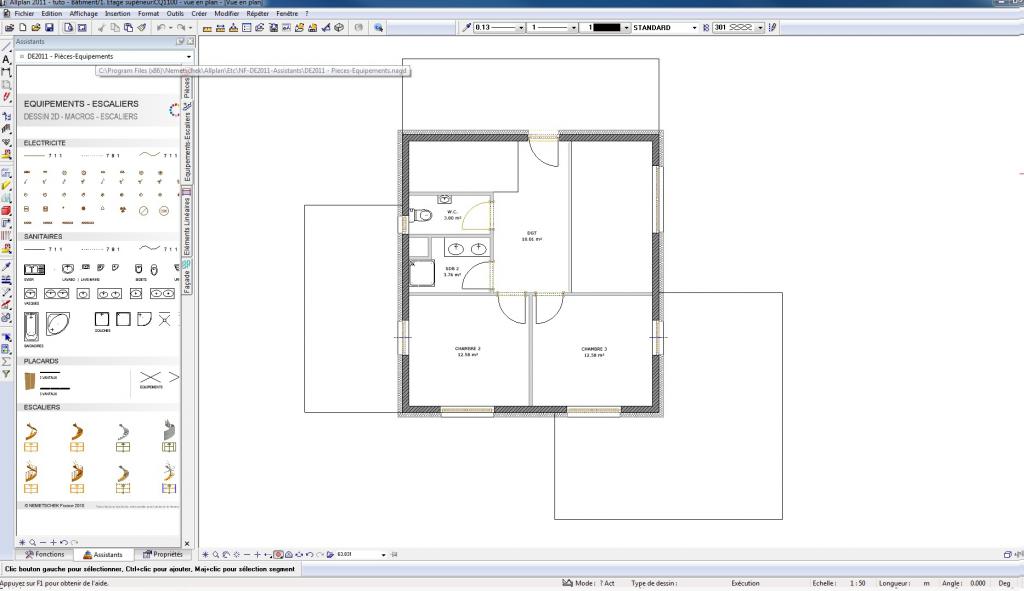
Task: Select the wooden cabinet door in Placards
Action: point(29,381)
